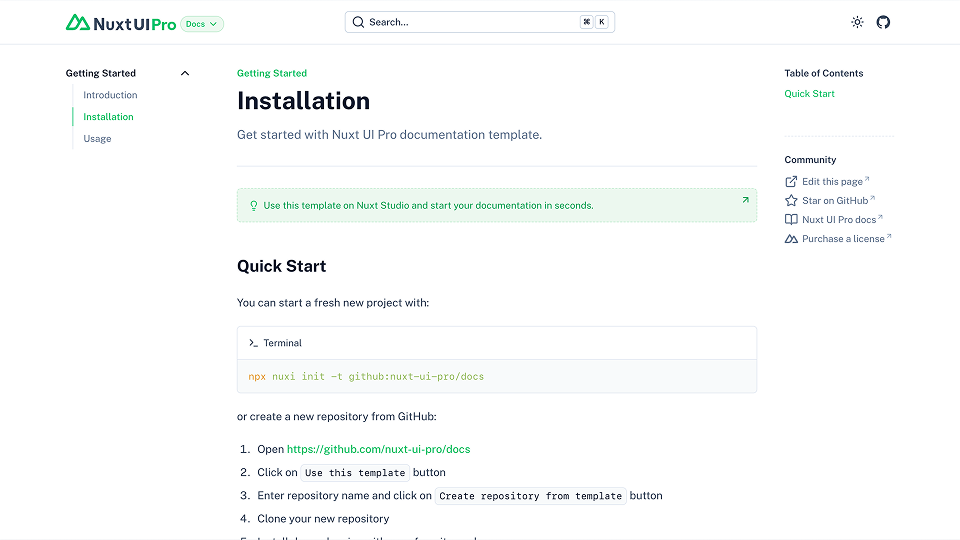Open the callout's external arrow link
Screen dimensions: 960x540
point(745,200)
